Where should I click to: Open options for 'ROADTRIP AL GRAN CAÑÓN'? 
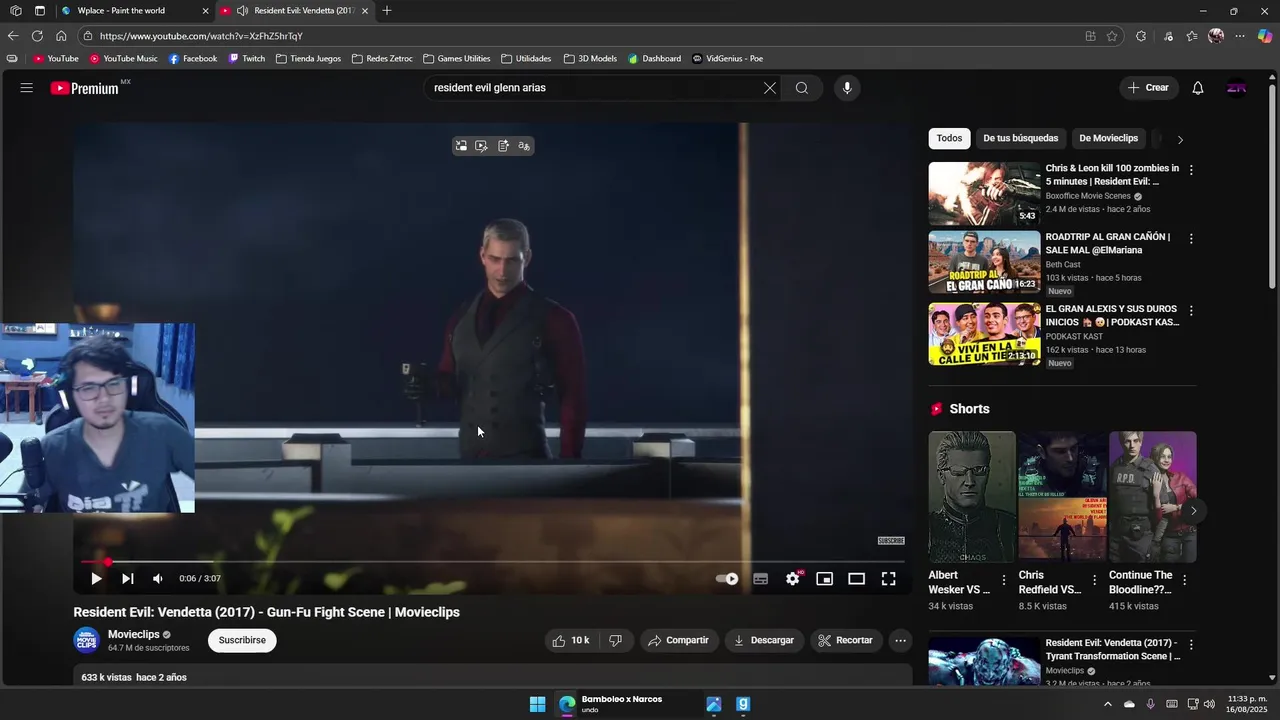pos(1191,239)
